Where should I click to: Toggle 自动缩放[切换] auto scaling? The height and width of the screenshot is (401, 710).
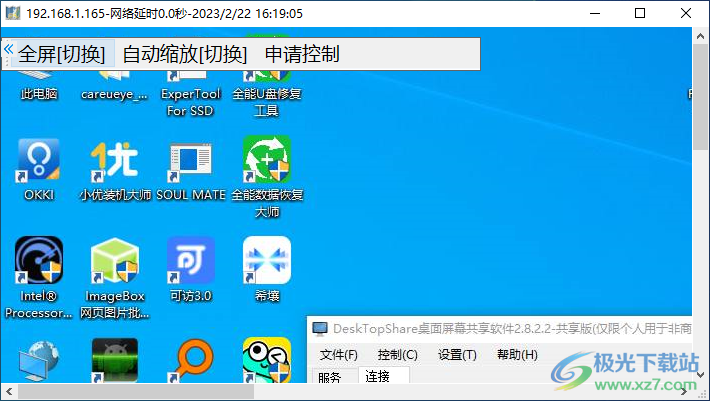tap(185, 54)
